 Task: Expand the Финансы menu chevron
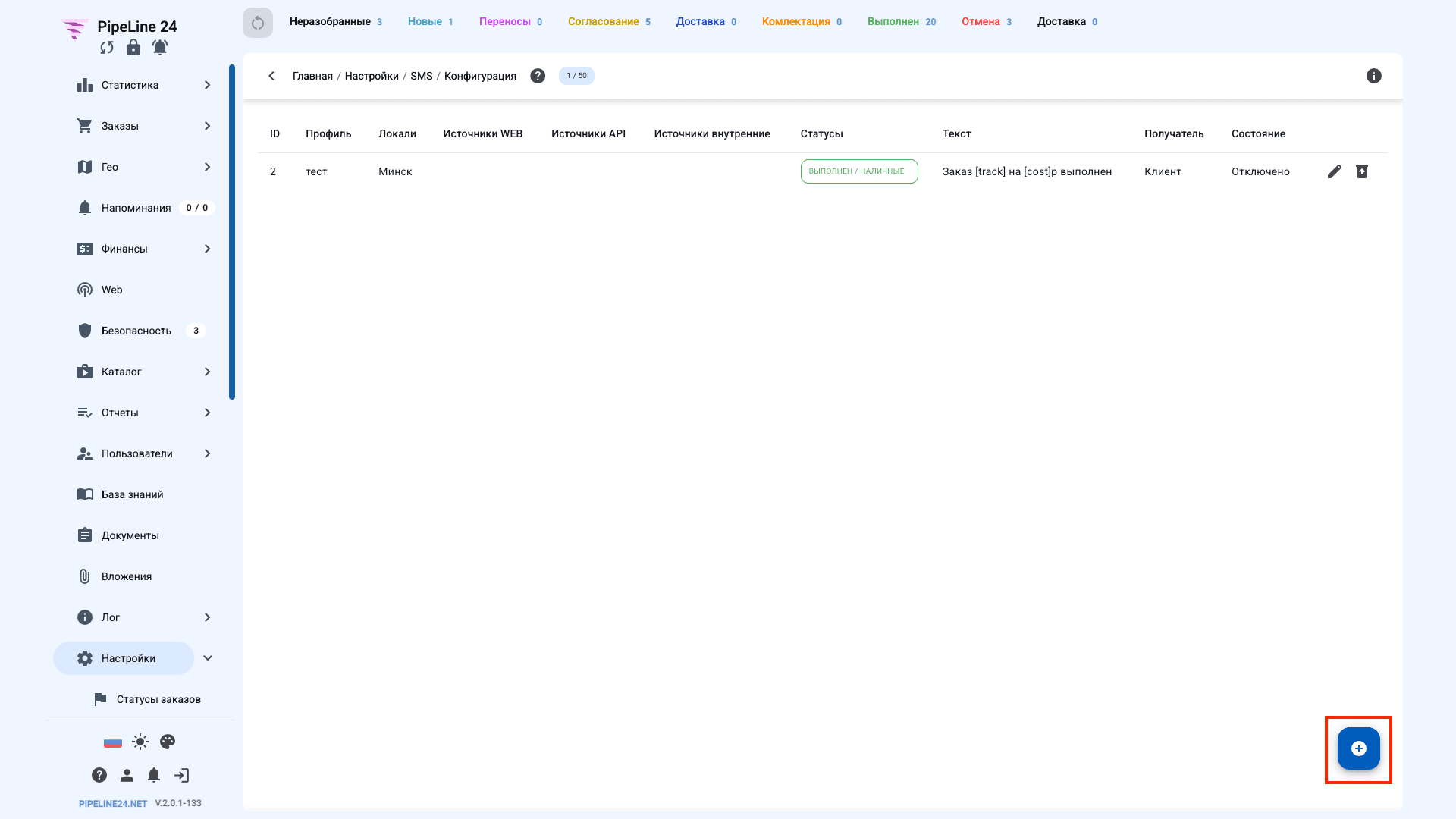208,249
